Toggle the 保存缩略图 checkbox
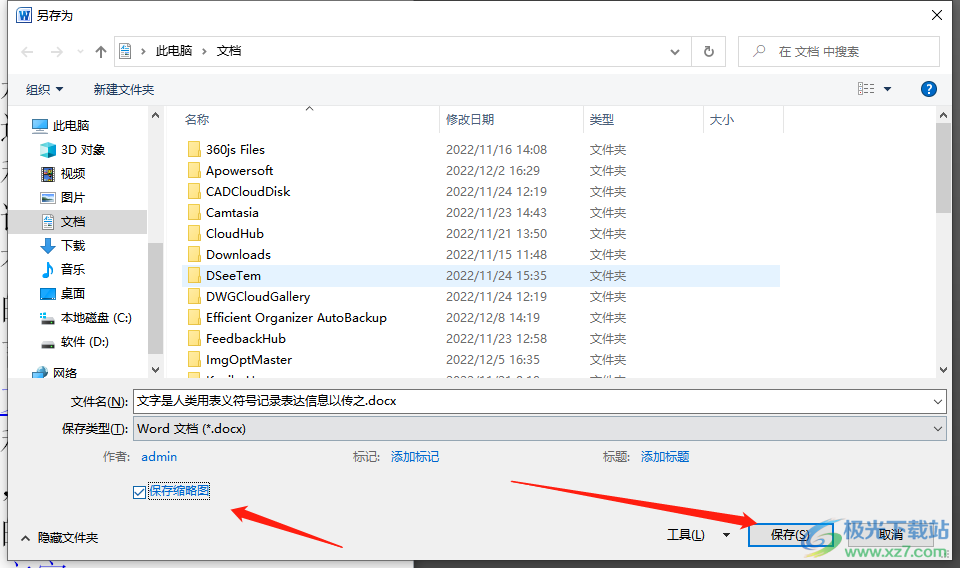Viewport: 960px width, 568px height. coord(140,491)
